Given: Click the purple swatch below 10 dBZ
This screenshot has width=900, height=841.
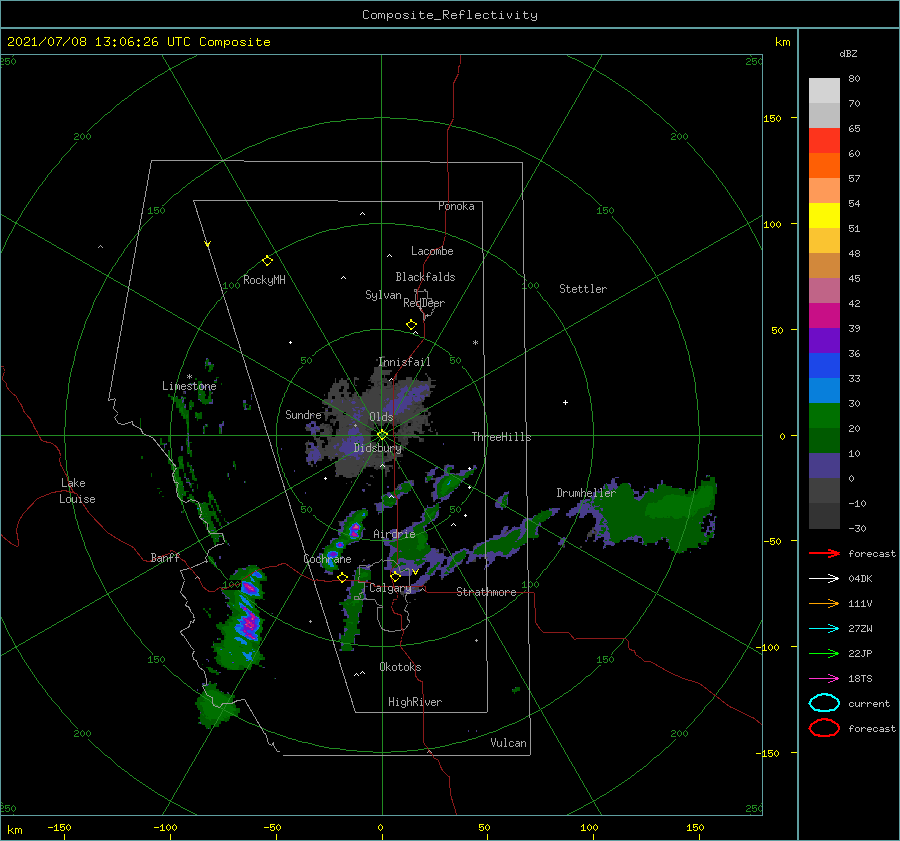Looking at the screenshot, I should pos(824,465).
